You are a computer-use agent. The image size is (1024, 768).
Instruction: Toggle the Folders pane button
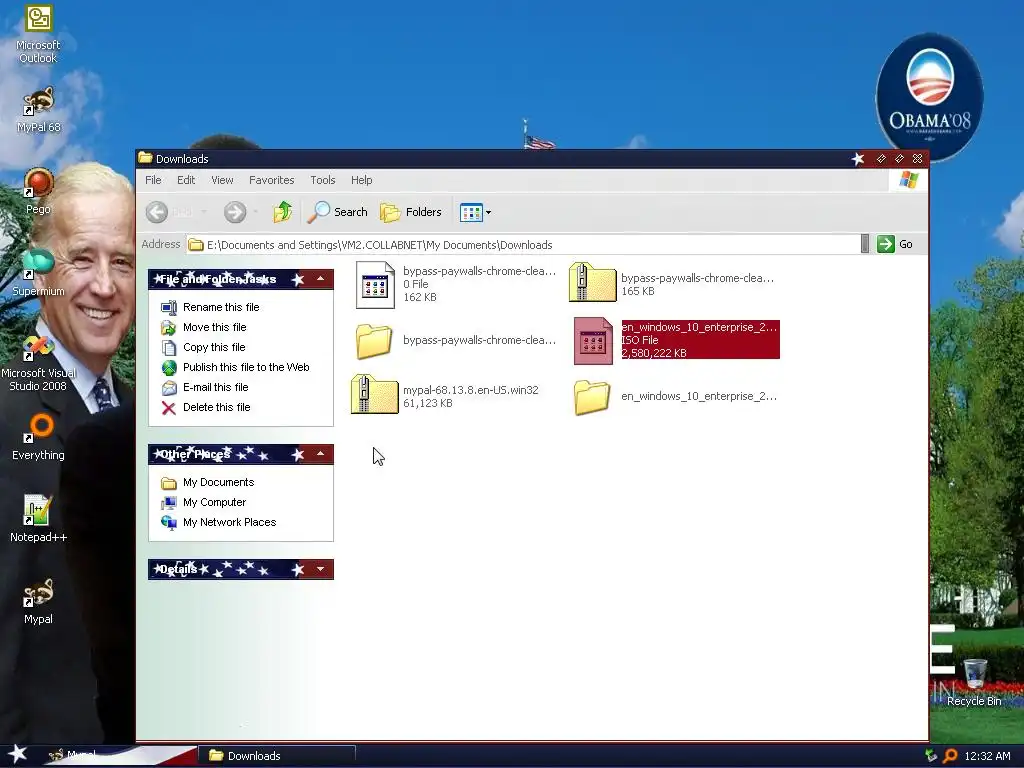pyautogui.click(x=411, y=212)
